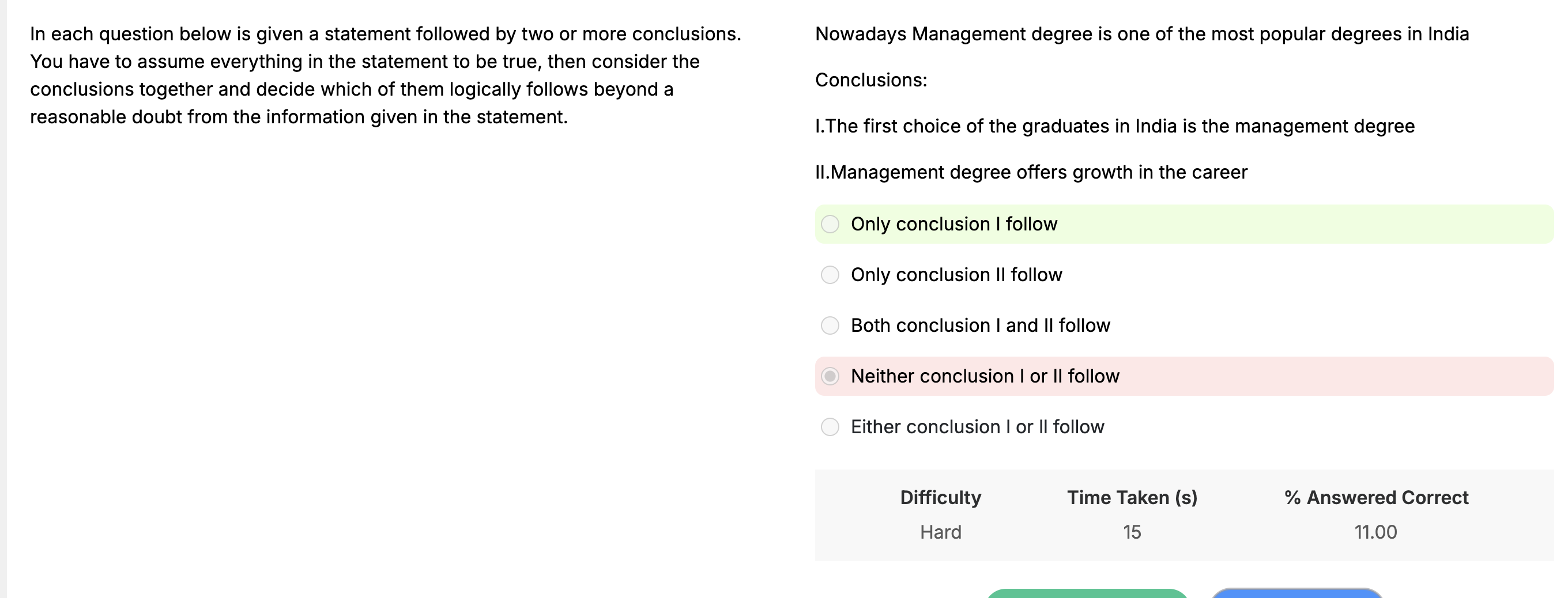Click the Difficulty column header
Image resolution: width=1568 pixels, height=598 pixels.
click(940, 498)
